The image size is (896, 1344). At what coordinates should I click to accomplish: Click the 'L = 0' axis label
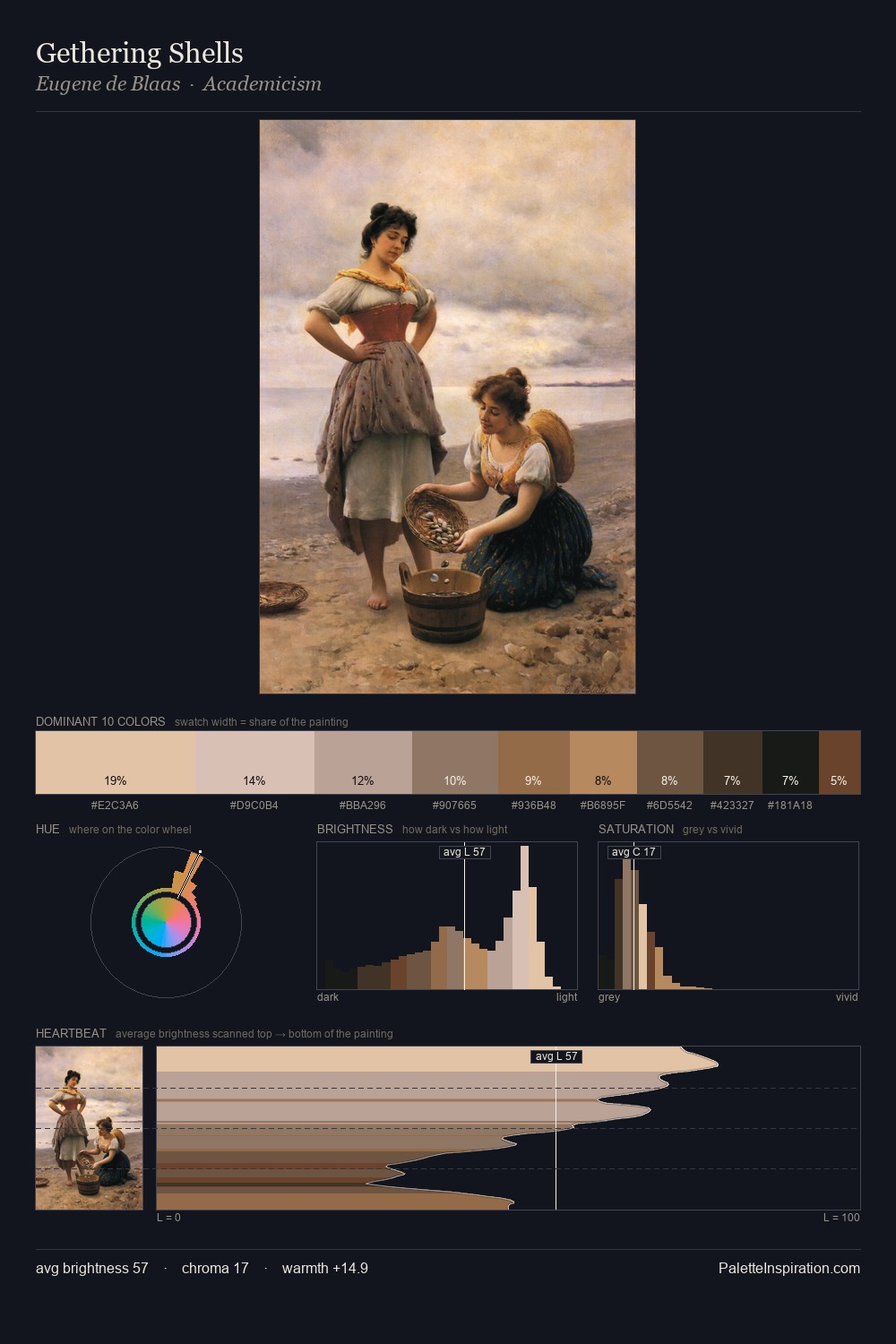pyautogui.click(x=168, y=1218)
